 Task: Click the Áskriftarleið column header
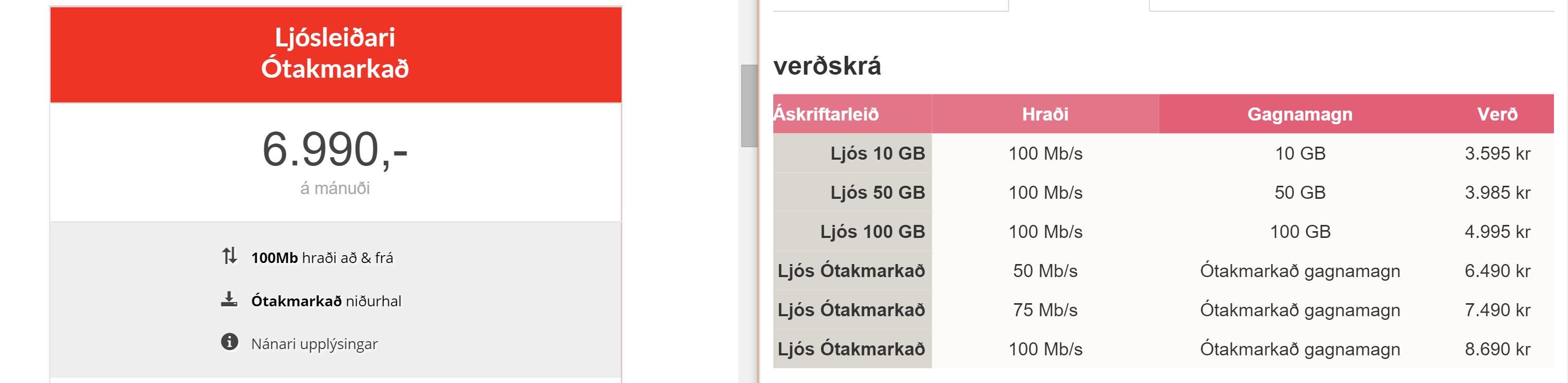coord(826,114)
